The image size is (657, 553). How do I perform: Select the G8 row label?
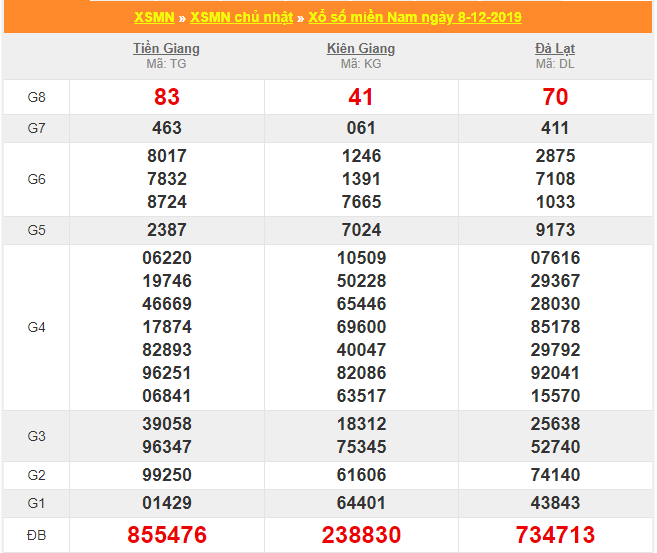(37, 97)
